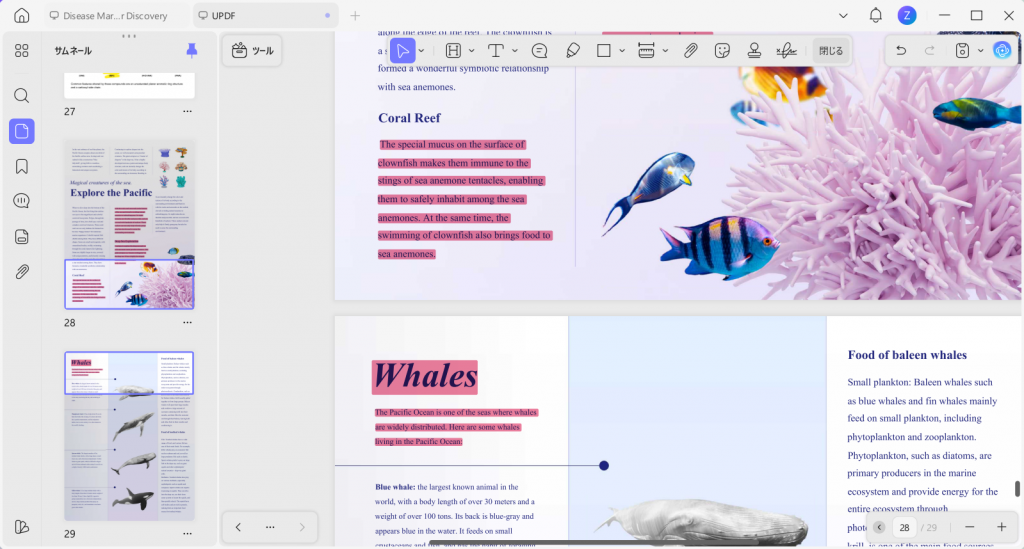Click the Coral Reef heading

tap(409, 118)
